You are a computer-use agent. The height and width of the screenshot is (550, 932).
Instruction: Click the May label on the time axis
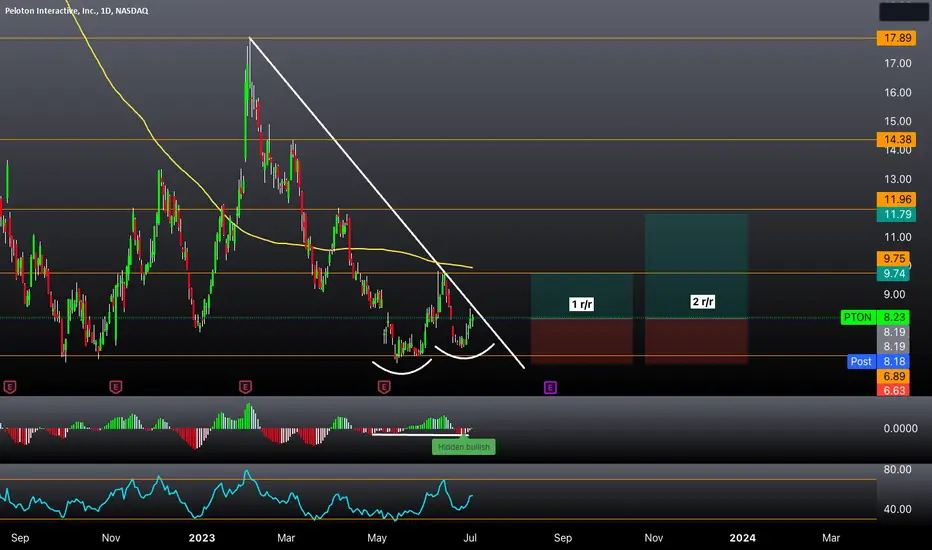click(x=377, y=538)
